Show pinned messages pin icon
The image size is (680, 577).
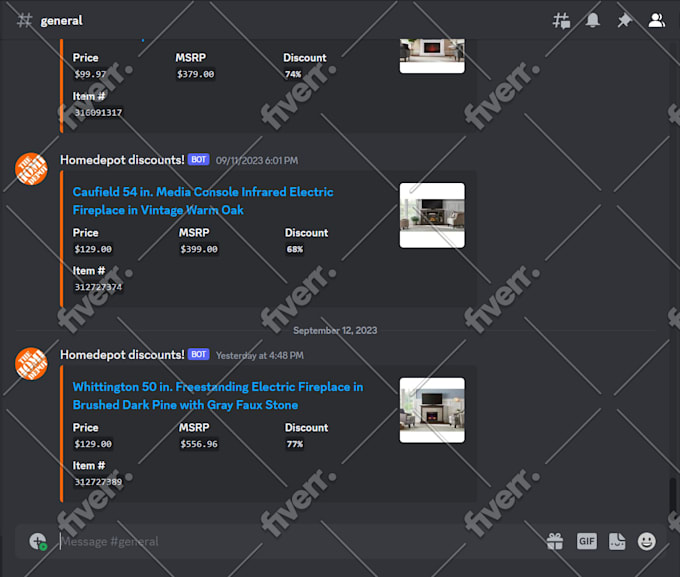[x=624, y=20]
